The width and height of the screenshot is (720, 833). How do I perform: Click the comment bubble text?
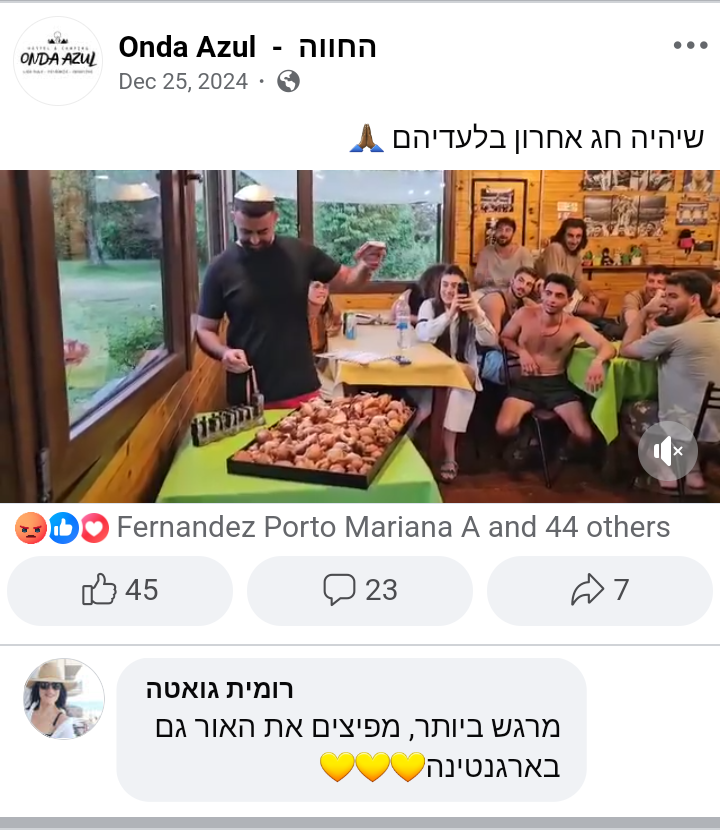(x=358, y=747)
